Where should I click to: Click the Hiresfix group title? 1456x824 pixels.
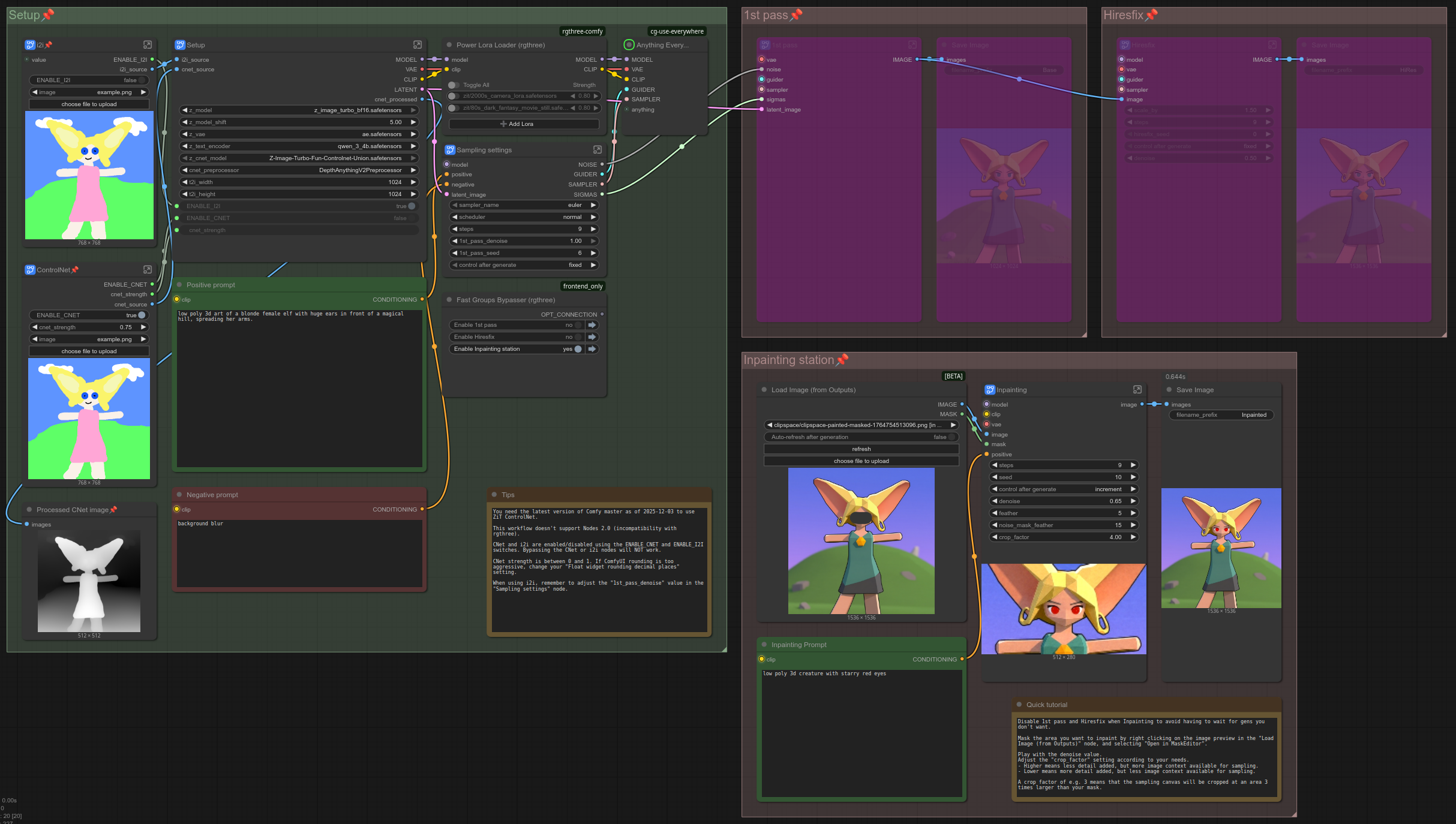pos(1123,15)
